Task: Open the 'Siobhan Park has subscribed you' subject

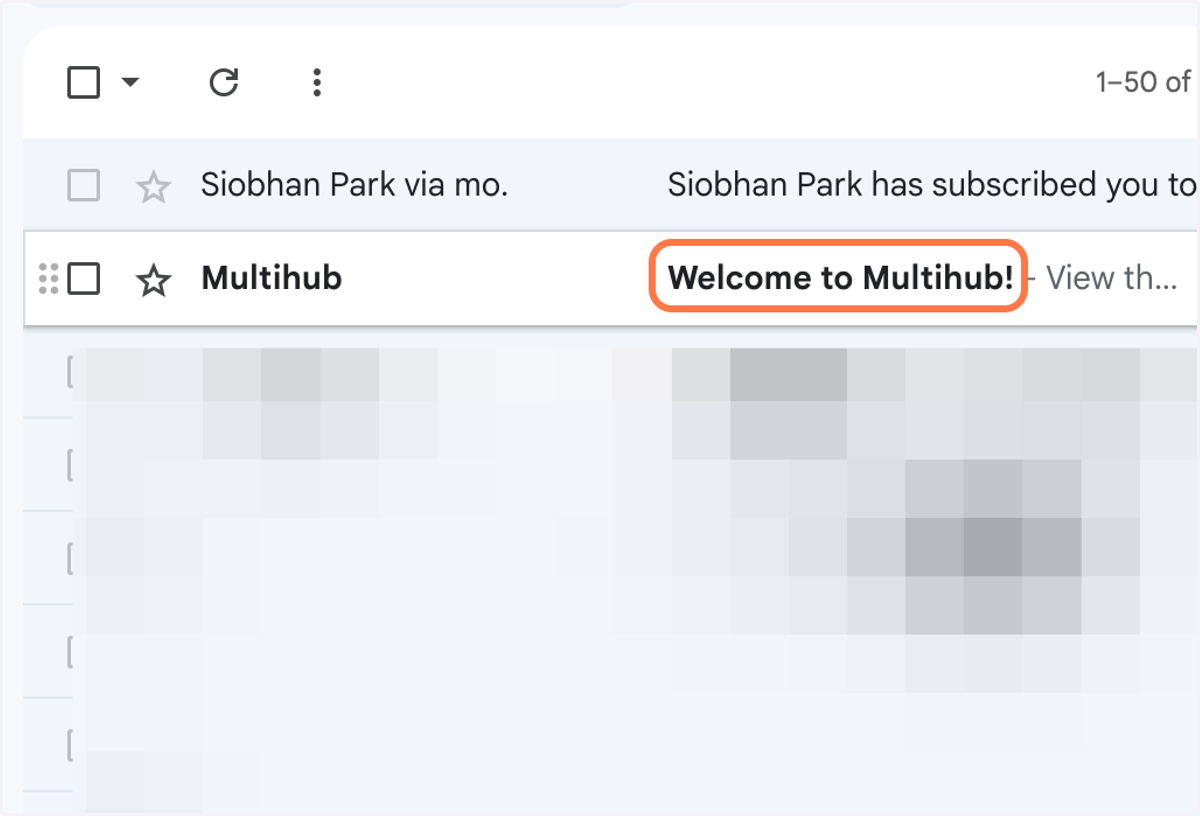Action: pos(932,185)
